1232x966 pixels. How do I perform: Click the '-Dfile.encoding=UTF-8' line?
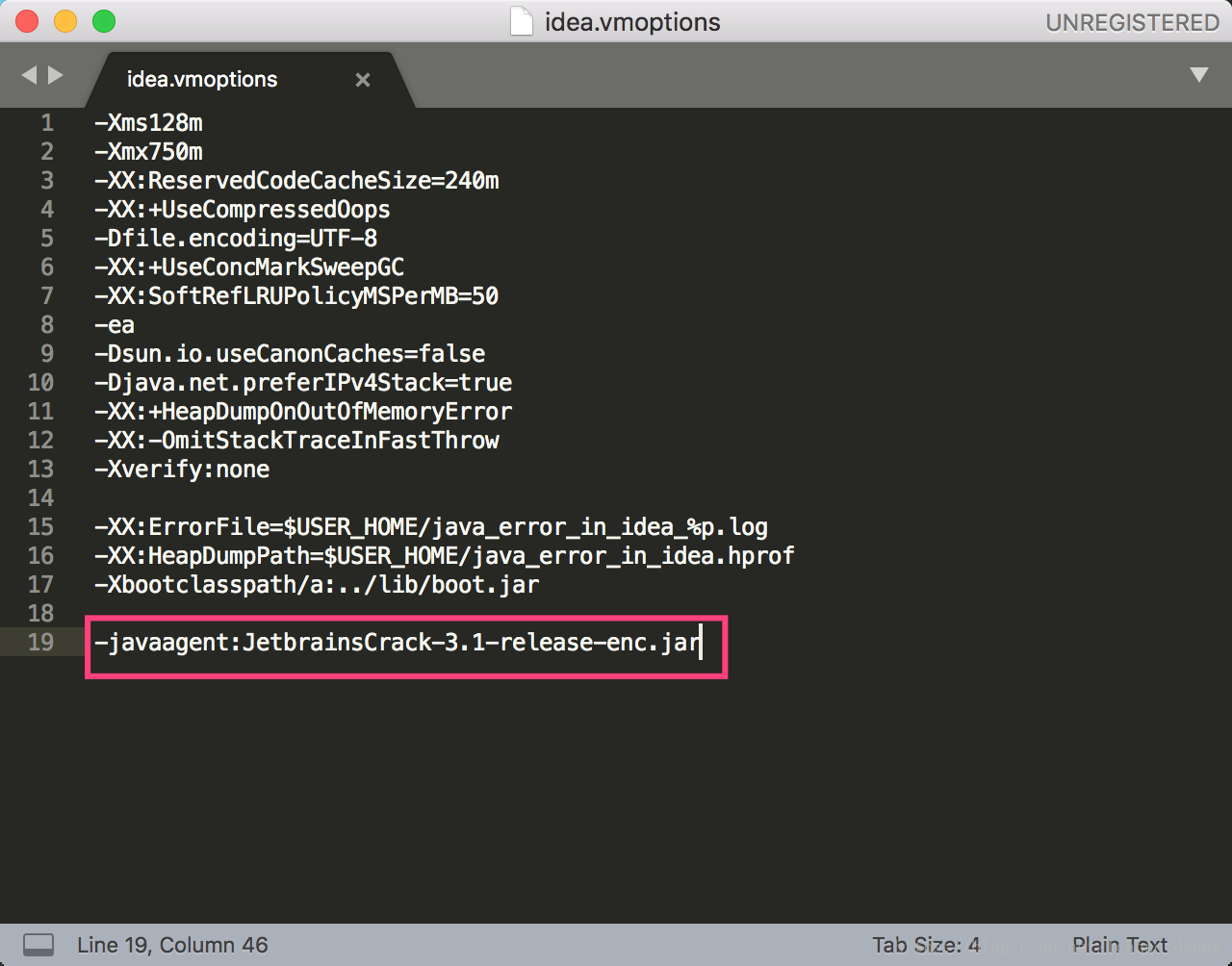236,239
